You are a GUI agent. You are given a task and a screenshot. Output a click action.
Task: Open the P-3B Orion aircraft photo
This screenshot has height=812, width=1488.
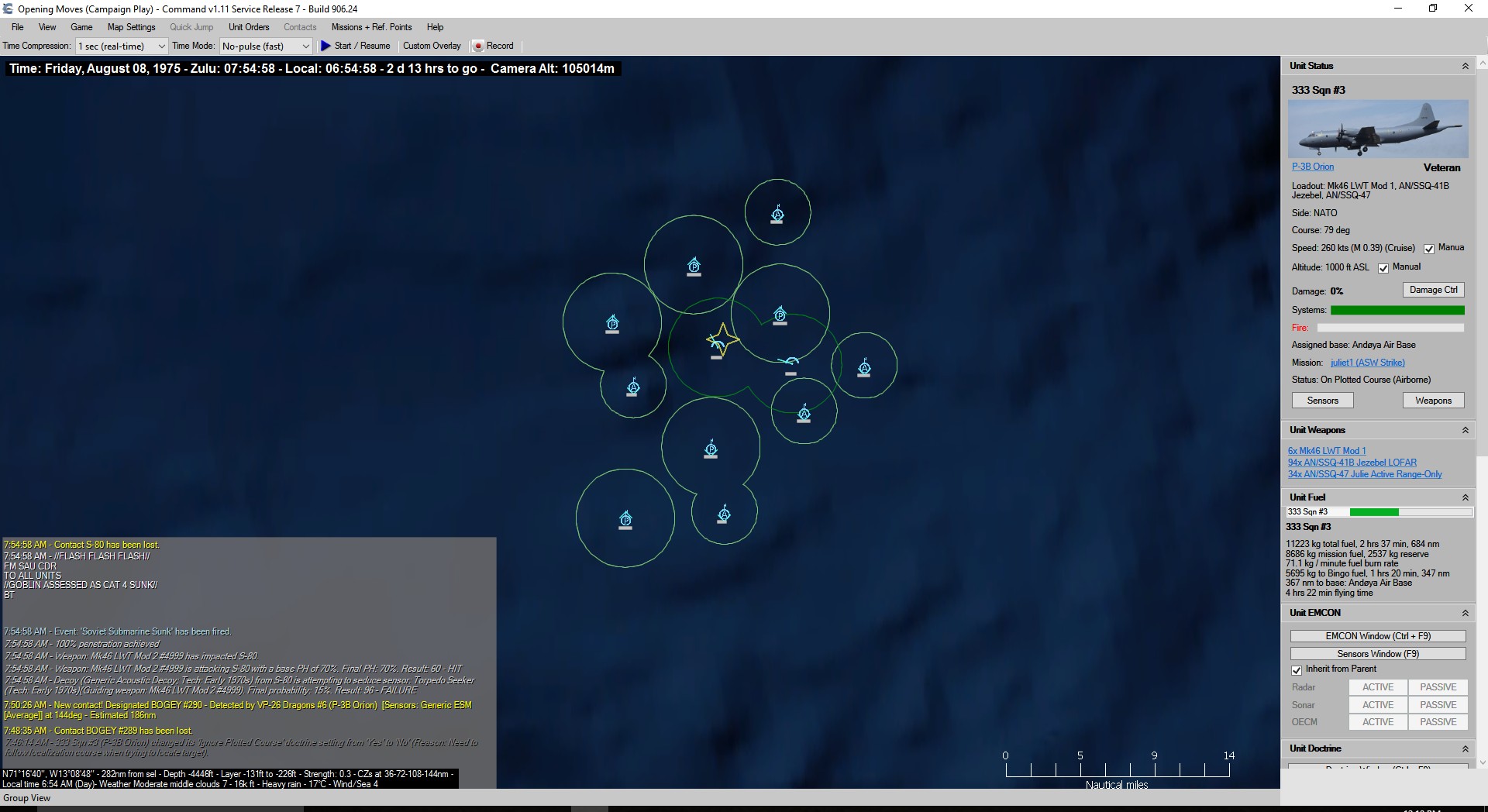1378,129
